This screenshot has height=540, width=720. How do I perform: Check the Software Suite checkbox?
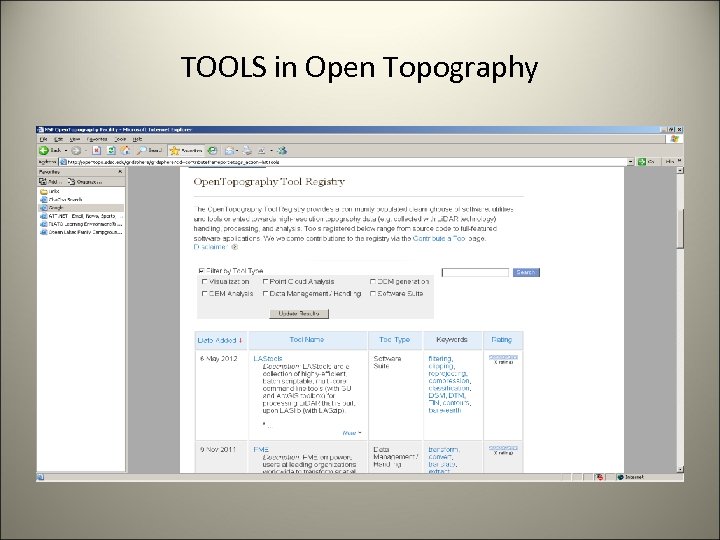click(x=373, y=293)
